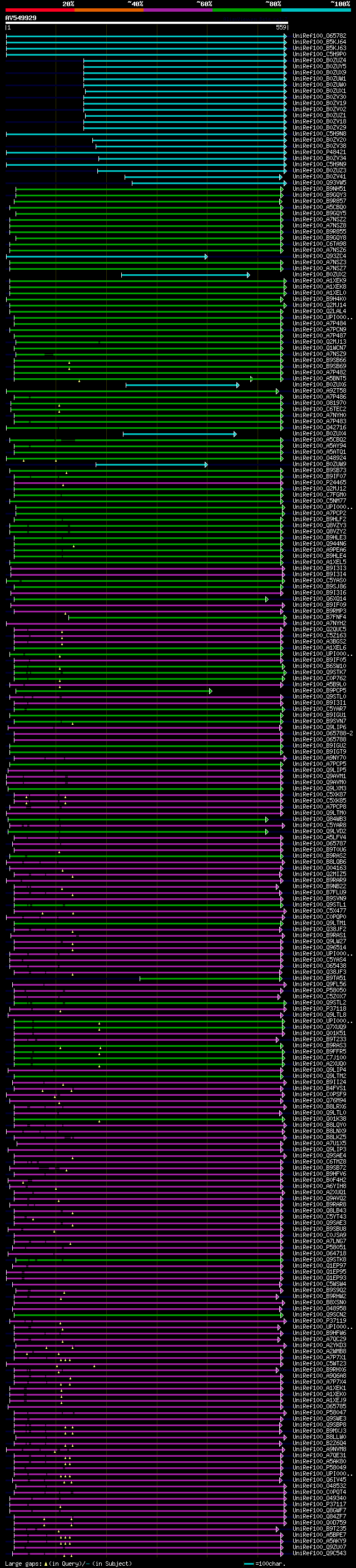Select the AV549929 query label
Image resolution: width=356 pixels, height=1568 pixels.
(21, 18)
